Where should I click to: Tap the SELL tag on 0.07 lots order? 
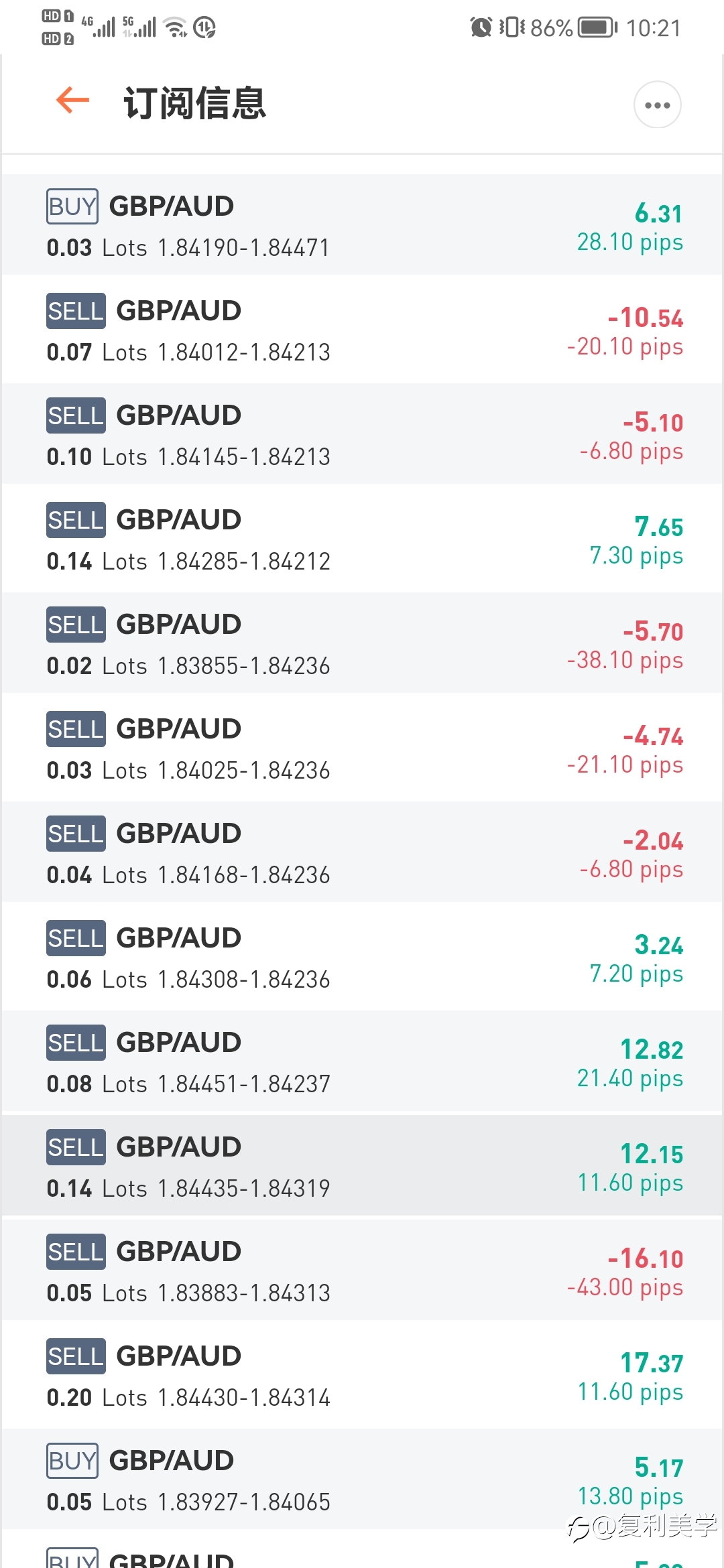click(x=76, y=311)
